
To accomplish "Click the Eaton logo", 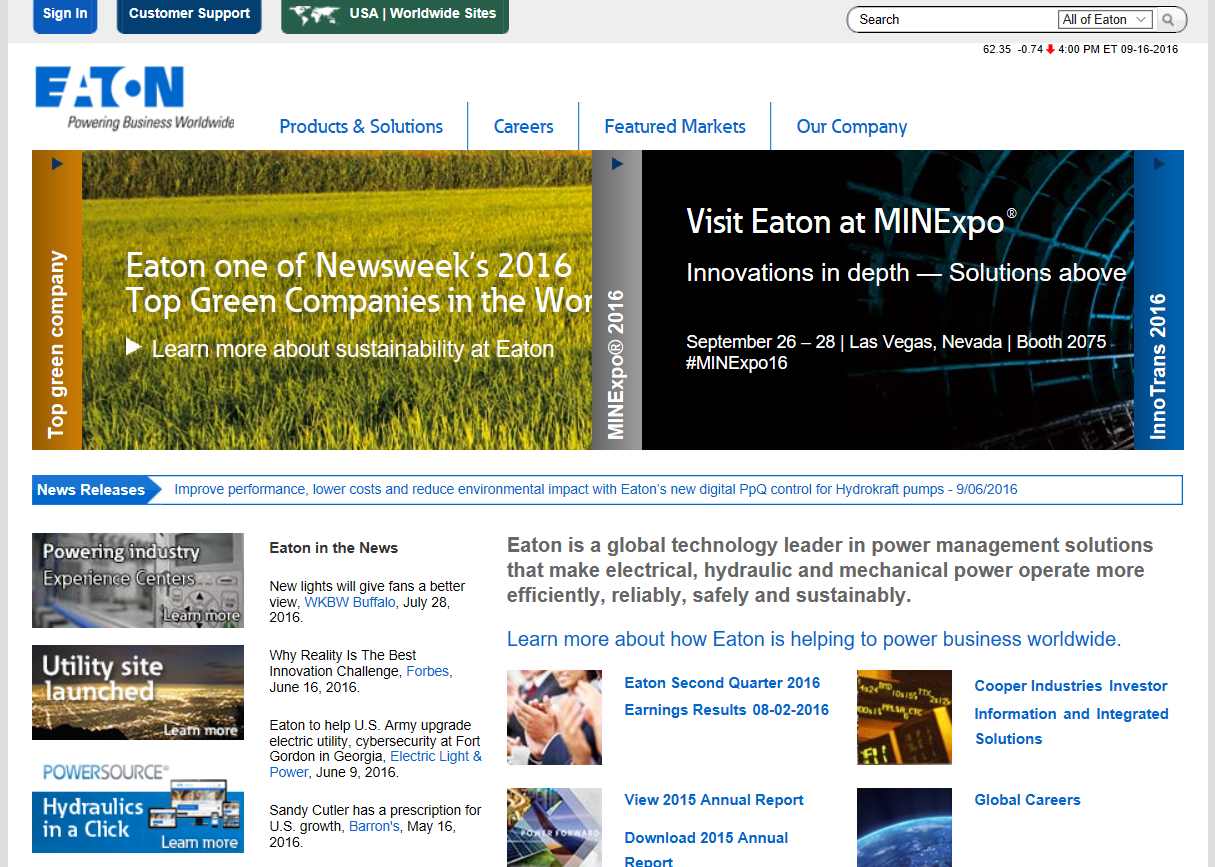I will [110, 88].
